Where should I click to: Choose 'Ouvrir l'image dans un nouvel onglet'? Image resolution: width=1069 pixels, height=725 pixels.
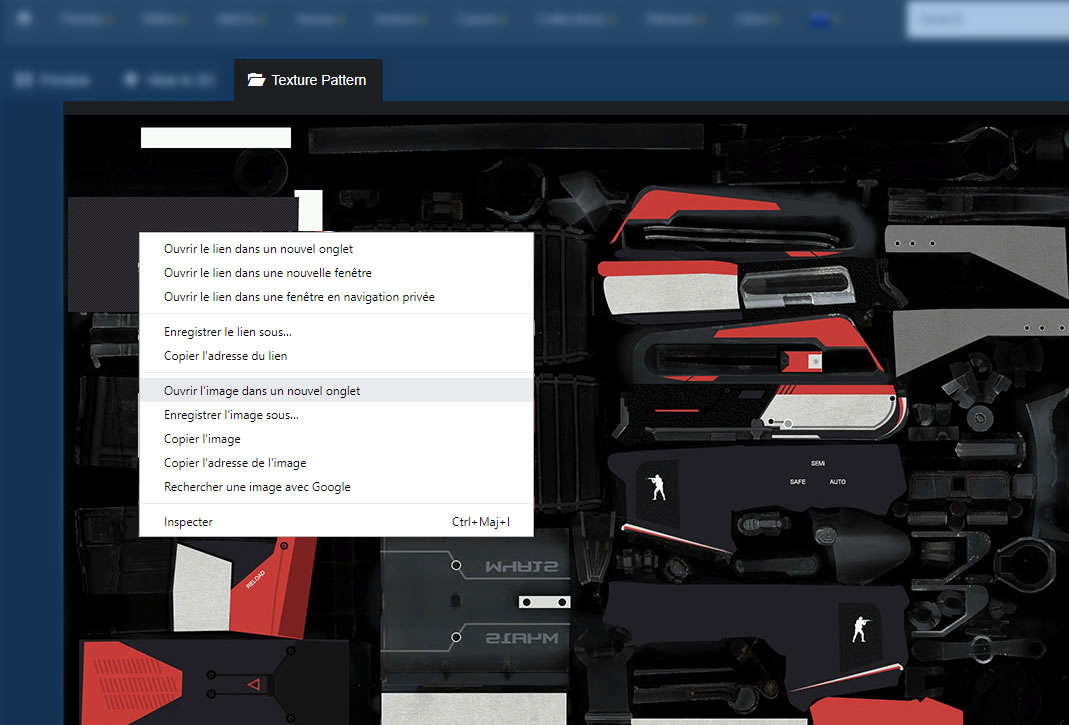click(x=336, y=391)
